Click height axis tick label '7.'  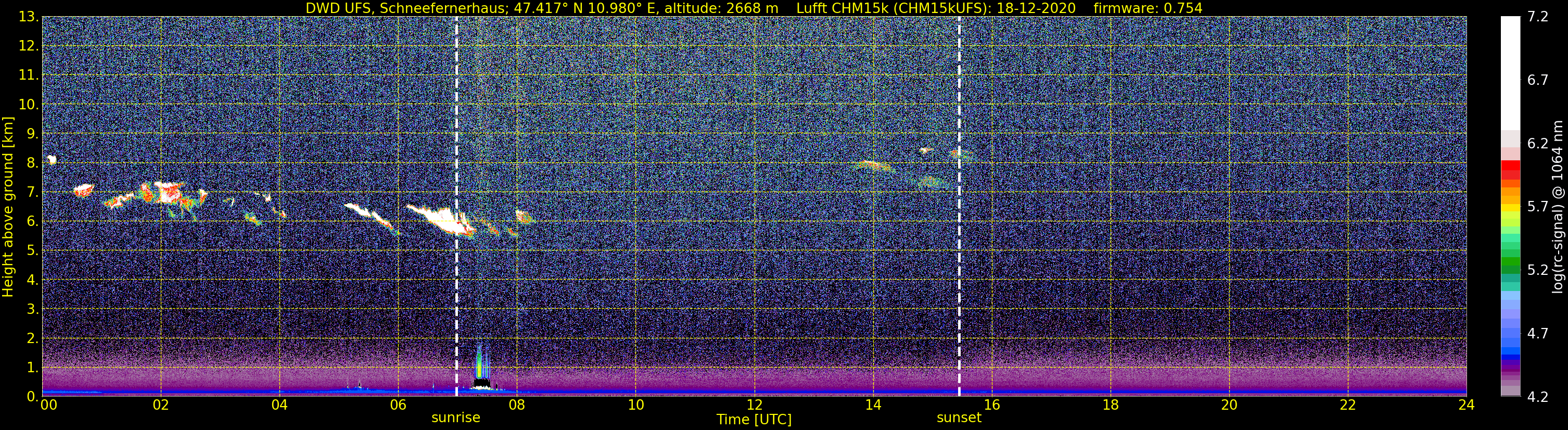coord(32,193)
